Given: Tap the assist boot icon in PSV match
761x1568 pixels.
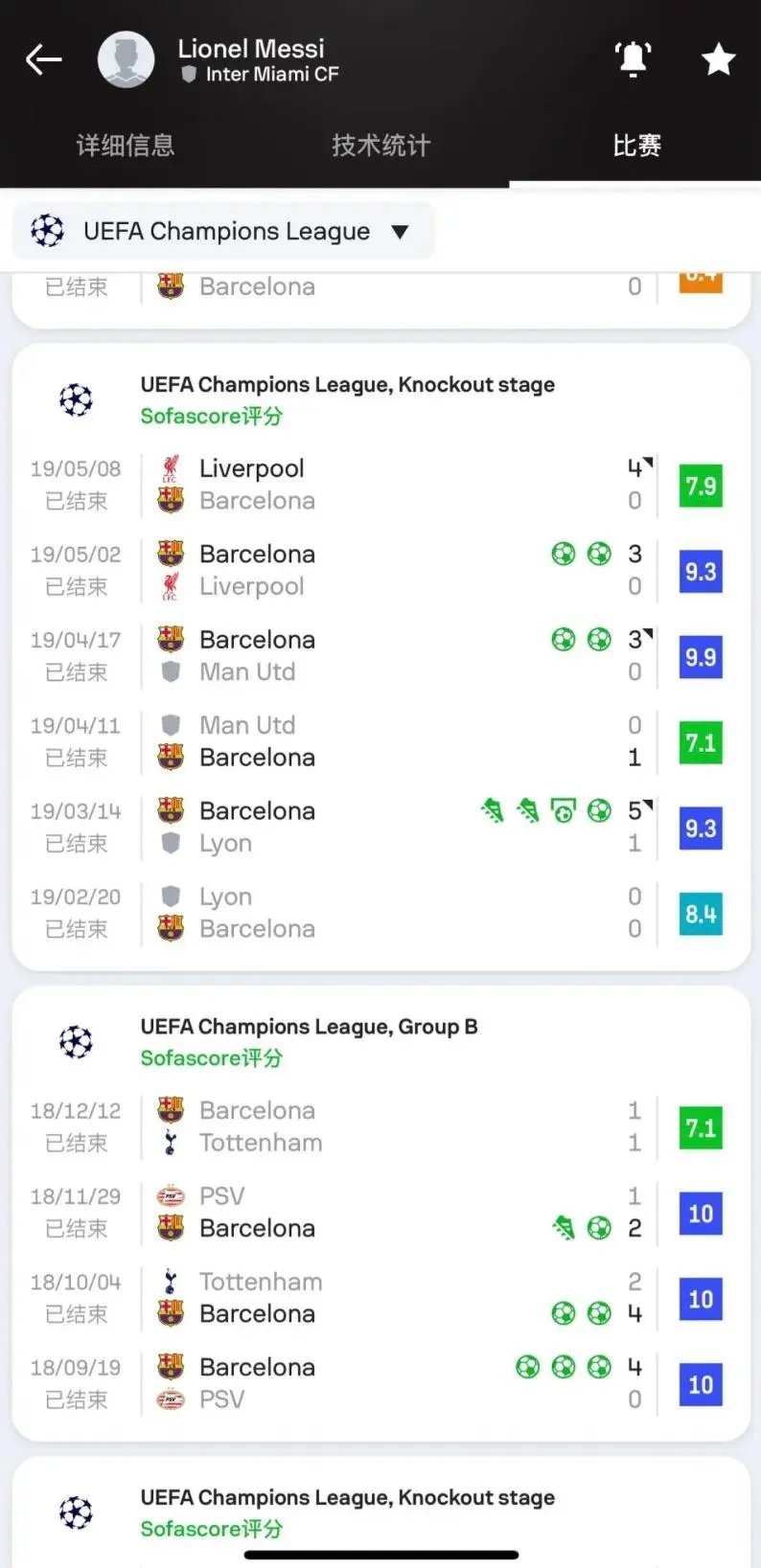Looking at the screenshot, I should pyautogui.click(x=564, y=1228).
